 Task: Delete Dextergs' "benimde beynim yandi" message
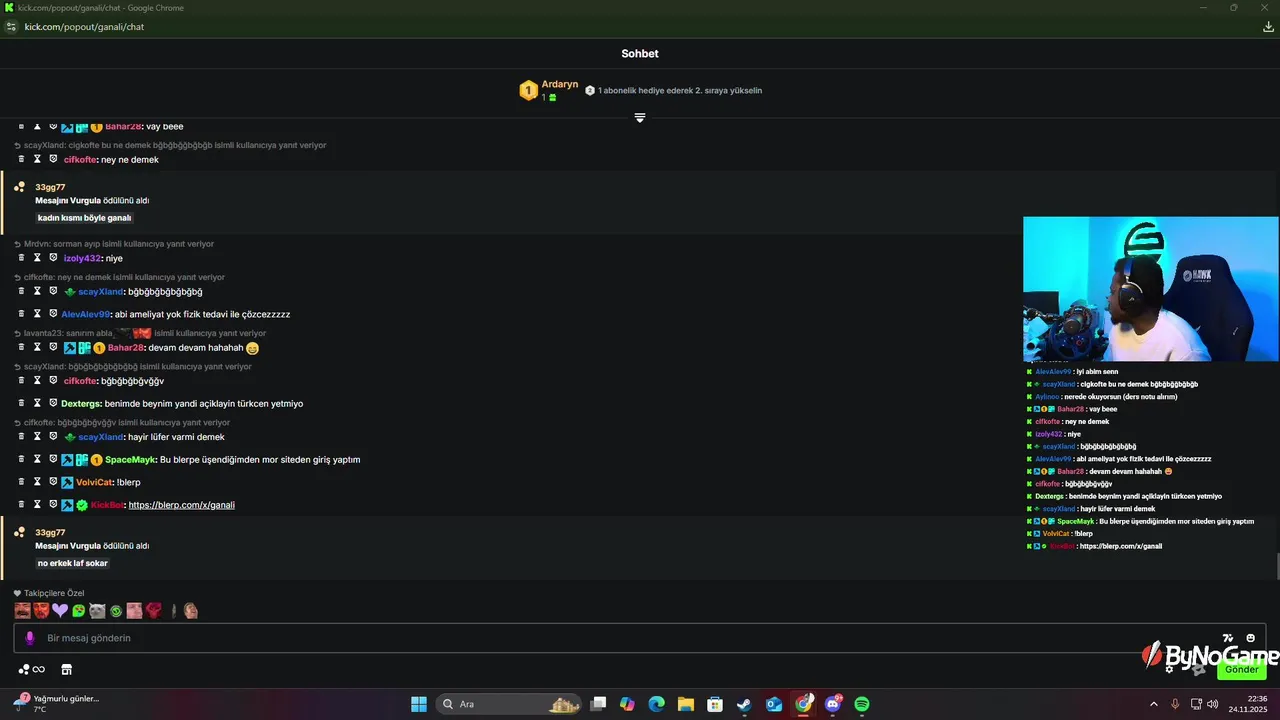point(21,403)
